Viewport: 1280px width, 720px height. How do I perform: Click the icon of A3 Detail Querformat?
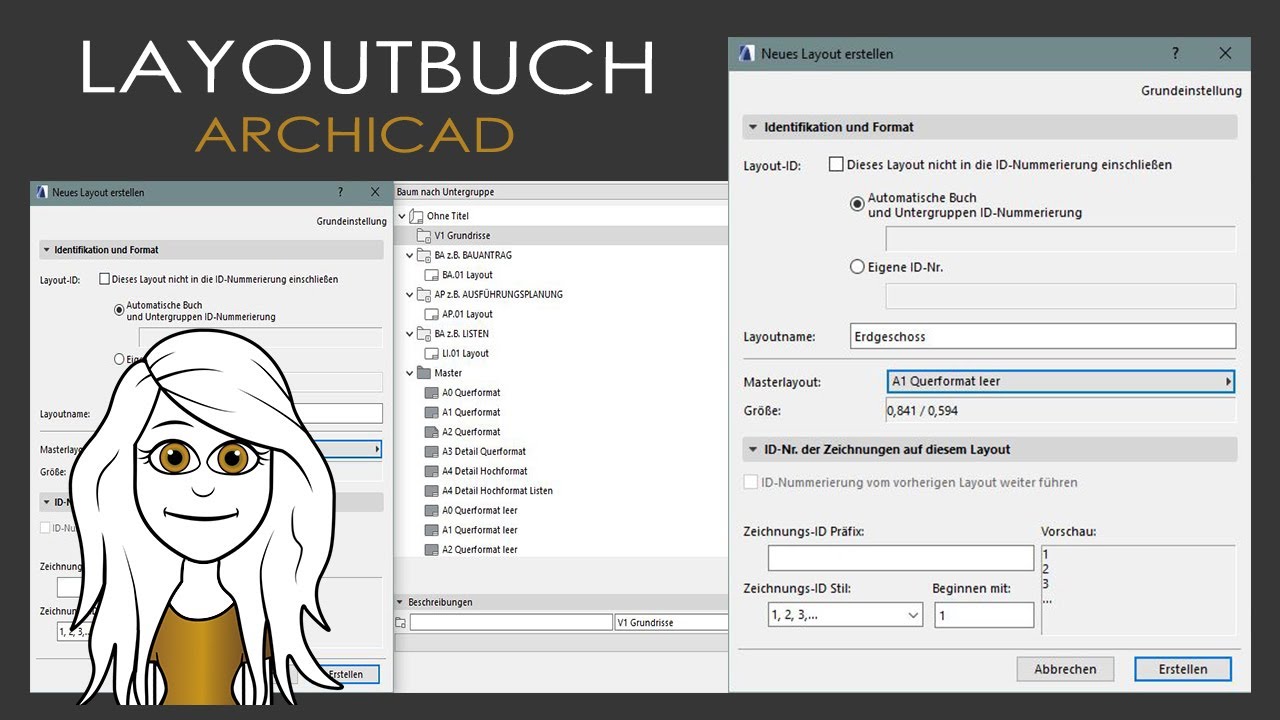pos(432,452)
